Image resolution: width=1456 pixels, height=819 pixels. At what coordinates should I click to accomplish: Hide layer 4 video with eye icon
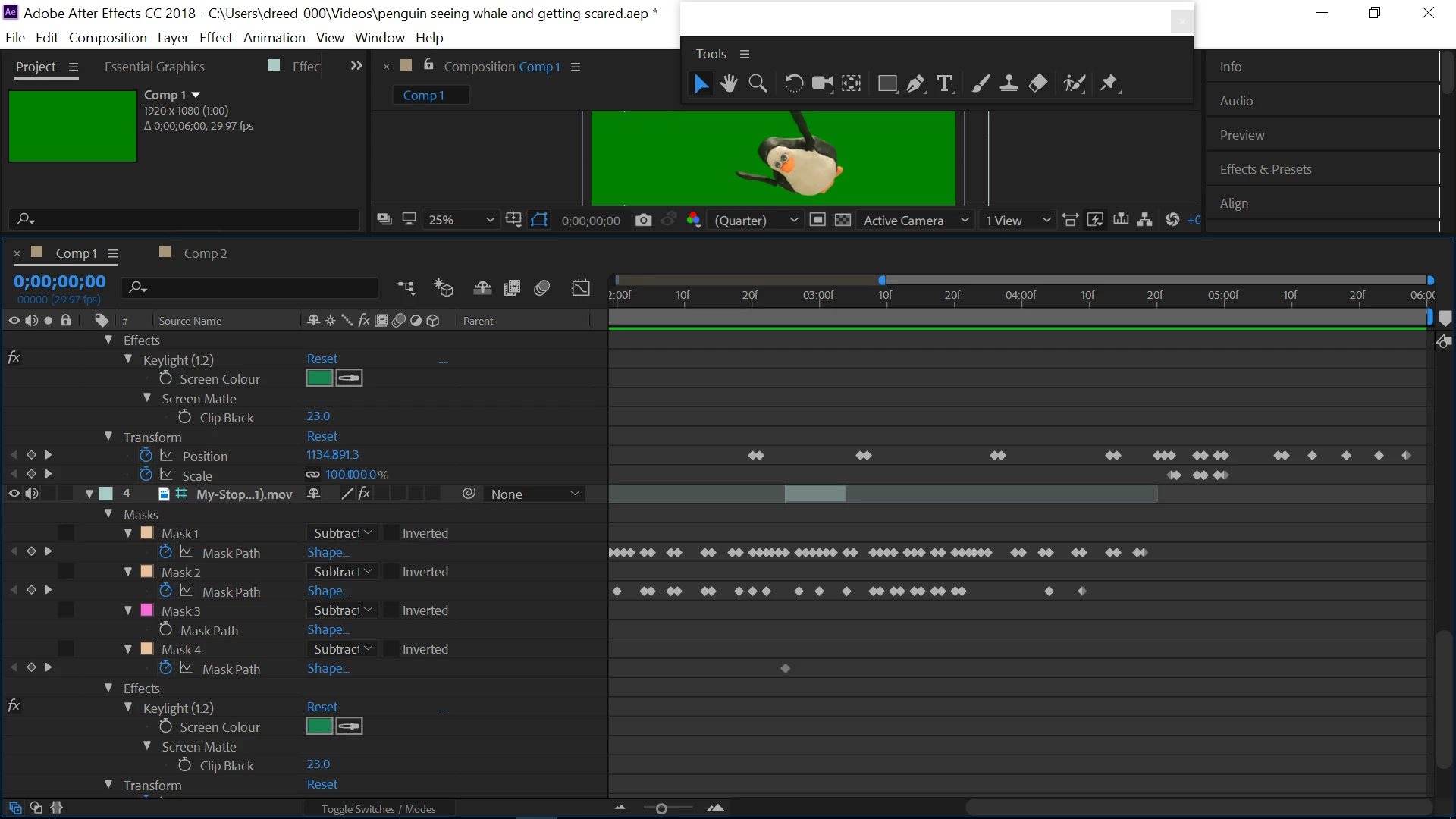coord(14,494)
